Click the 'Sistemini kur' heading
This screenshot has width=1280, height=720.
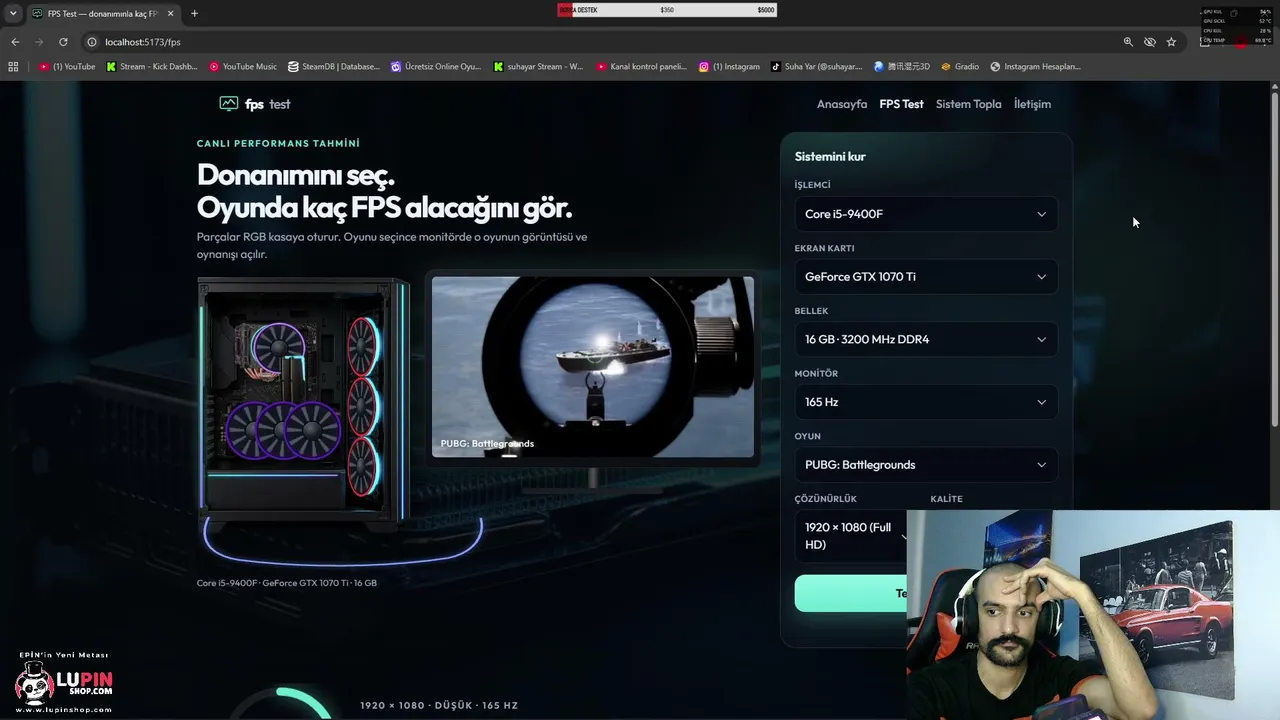click(830, 156)
